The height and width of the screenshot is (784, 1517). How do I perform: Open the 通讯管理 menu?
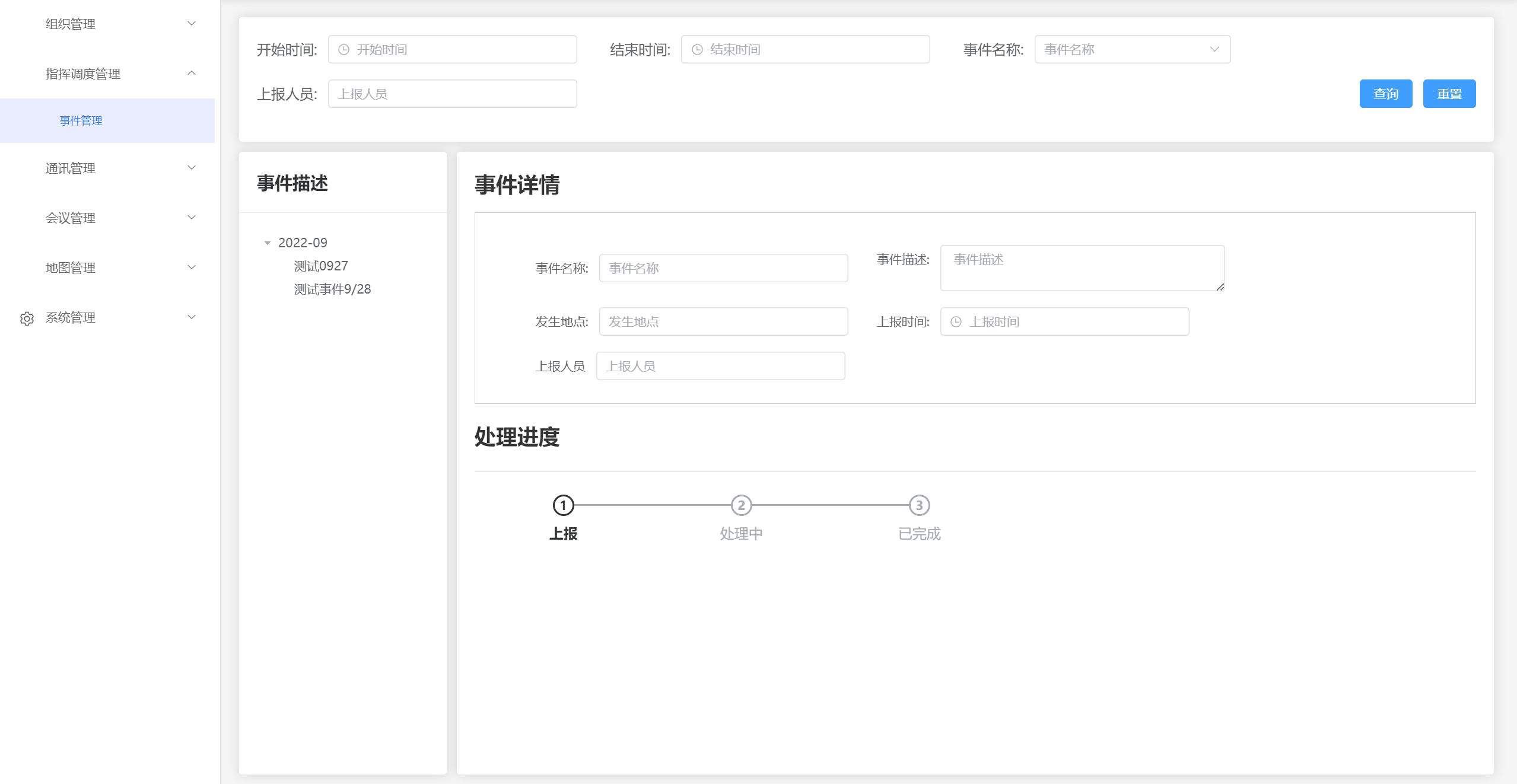[107, 168]
